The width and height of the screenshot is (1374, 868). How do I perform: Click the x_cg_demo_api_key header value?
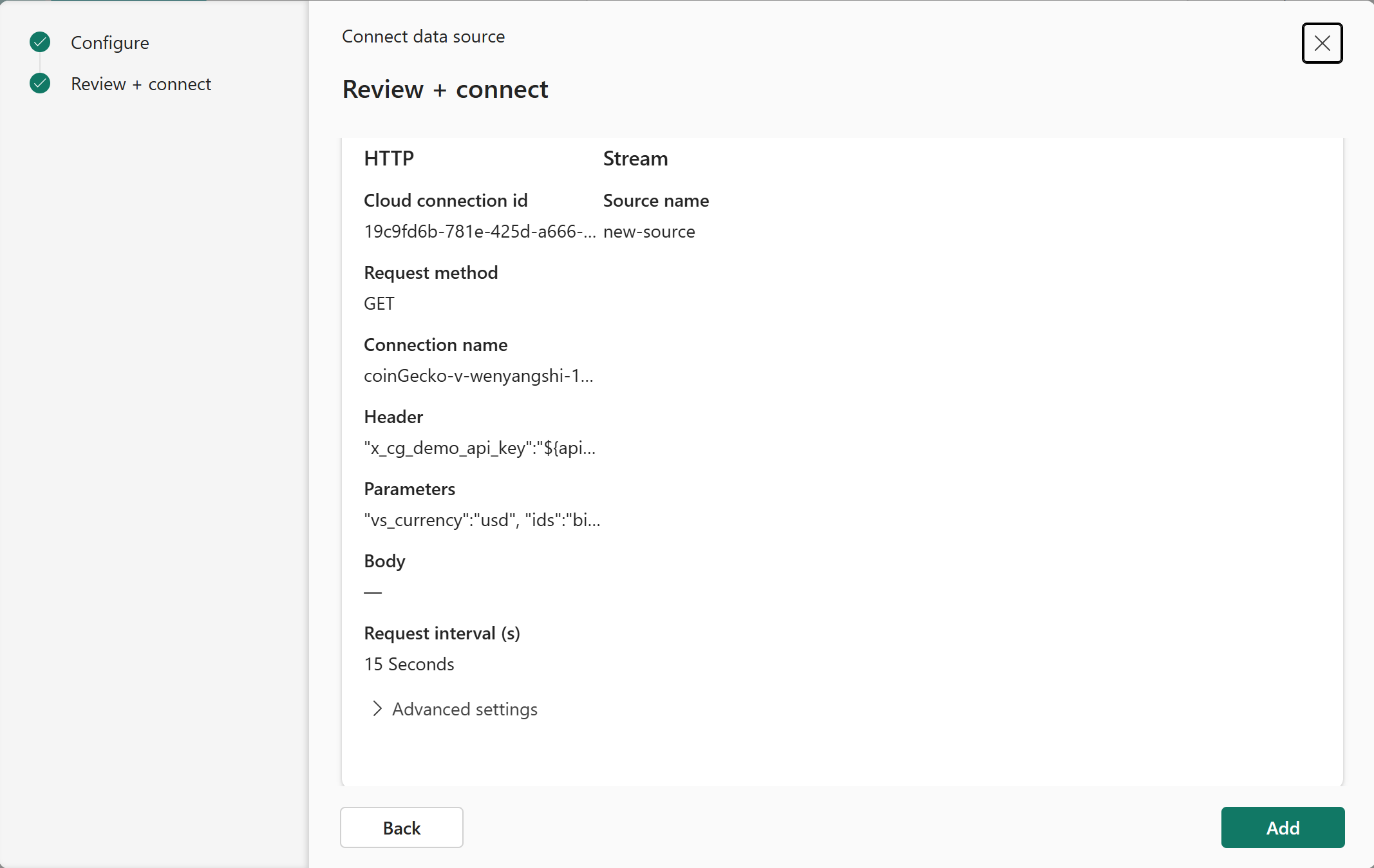(x=480, y=448)
